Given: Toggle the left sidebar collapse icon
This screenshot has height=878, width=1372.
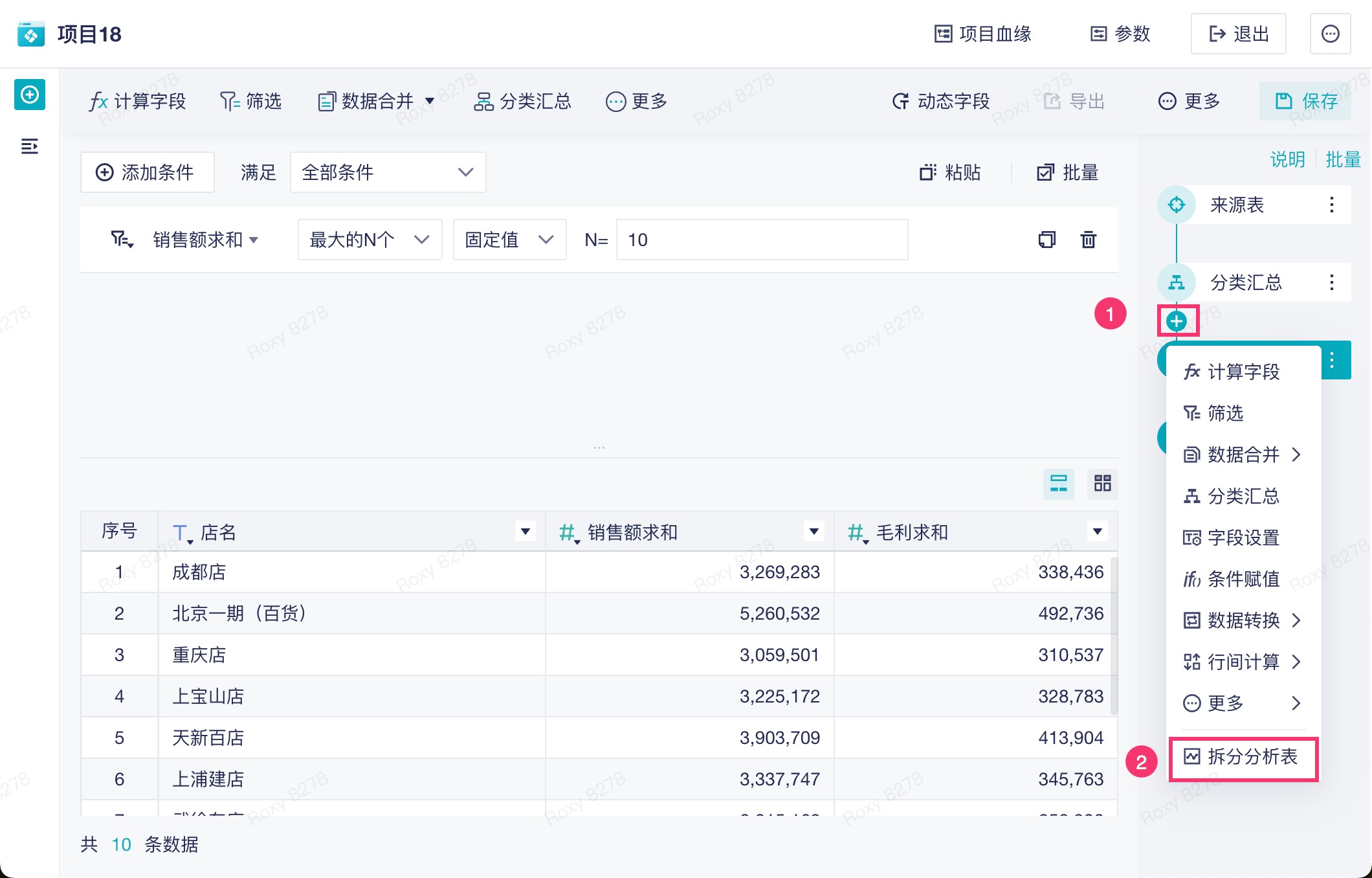Looking at the screenshot, I should 29,146.
